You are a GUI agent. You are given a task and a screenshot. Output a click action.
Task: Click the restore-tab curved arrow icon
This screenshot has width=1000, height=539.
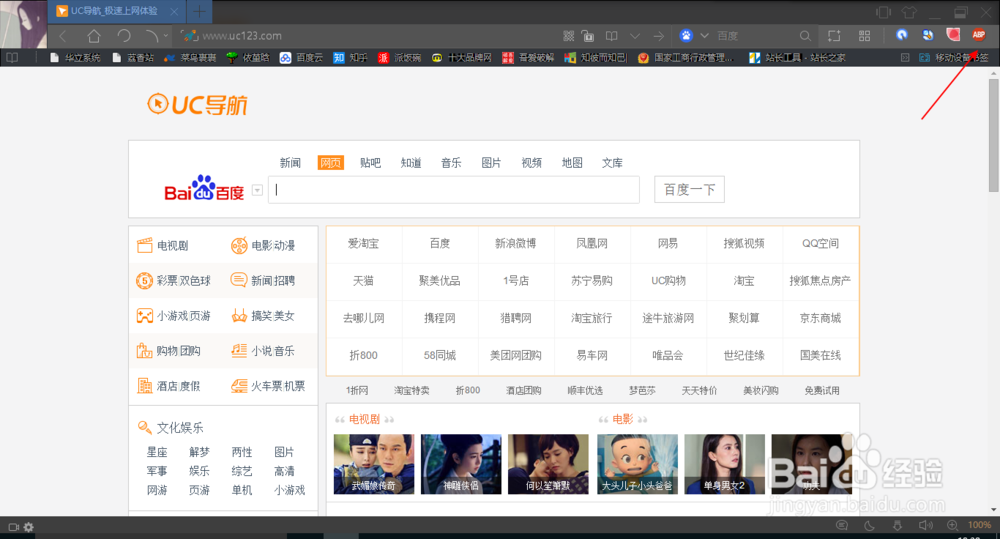152,36
